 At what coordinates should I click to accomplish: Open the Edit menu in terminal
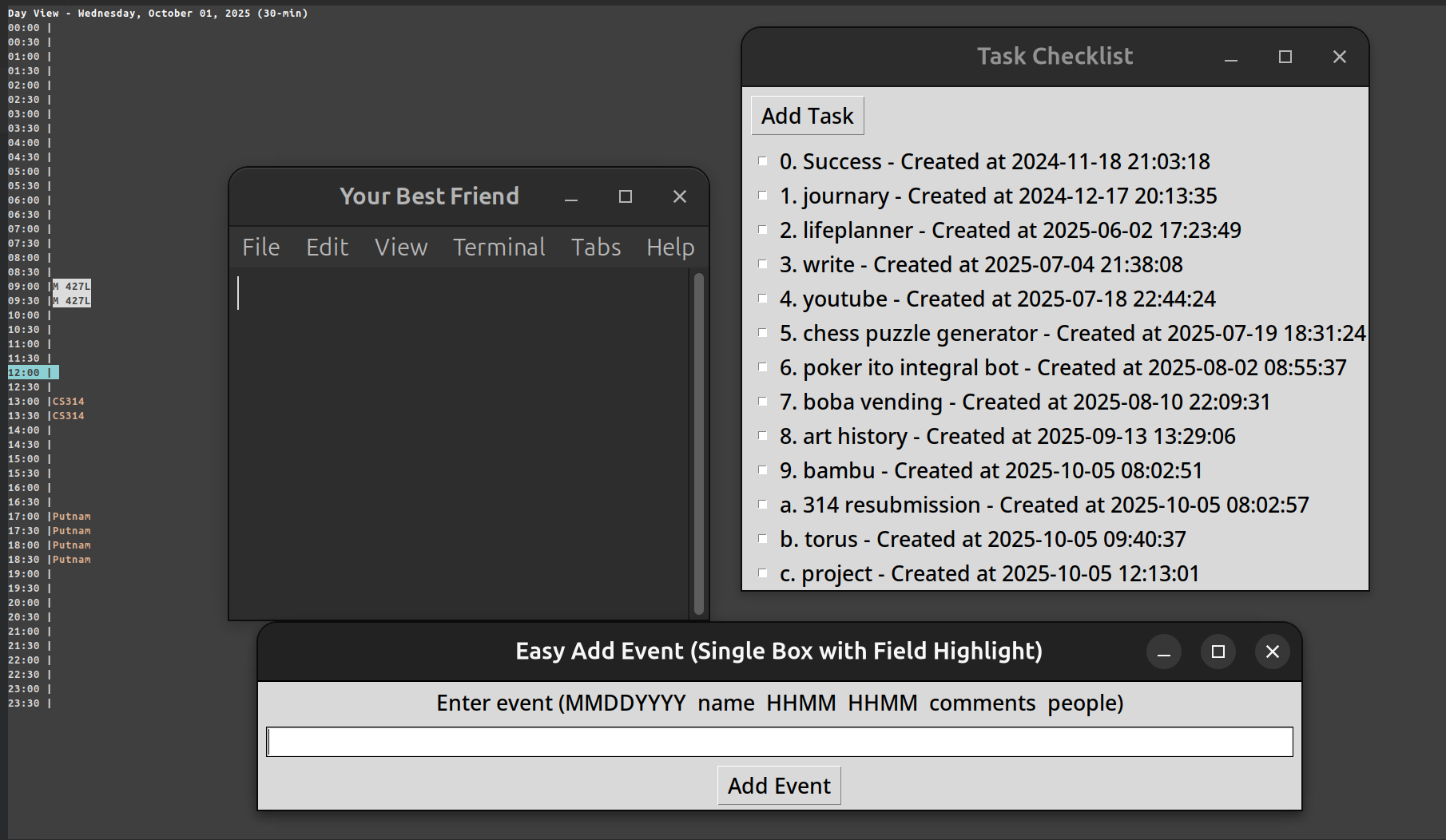[x=328, y=248]
